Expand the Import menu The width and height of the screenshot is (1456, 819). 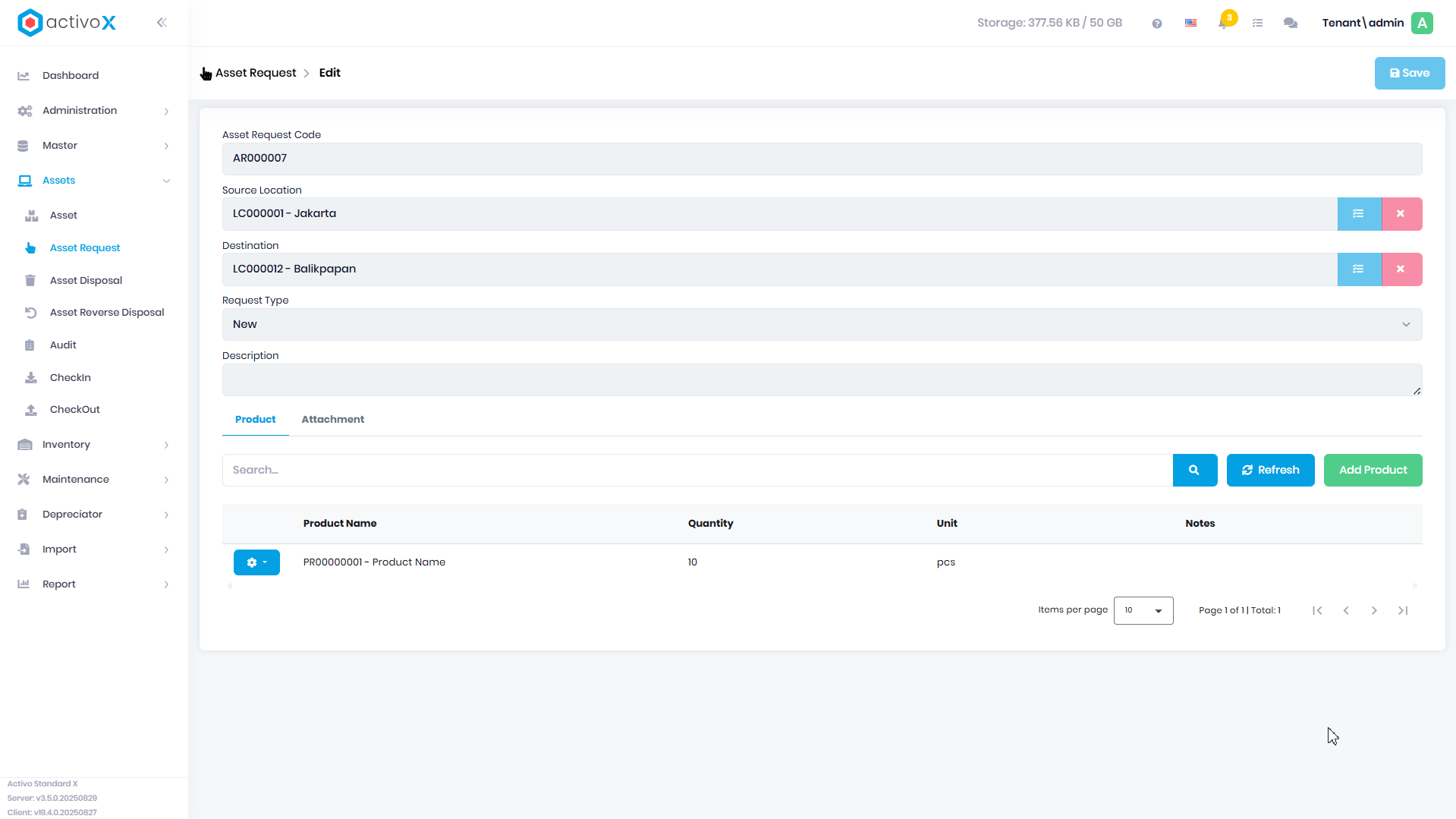(x=94, y=550)
